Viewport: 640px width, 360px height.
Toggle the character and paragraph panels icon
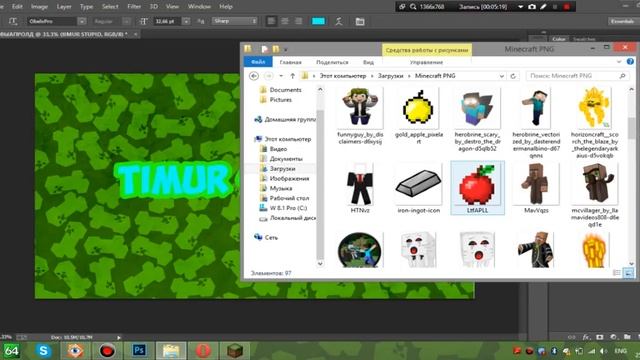(360, 22)
